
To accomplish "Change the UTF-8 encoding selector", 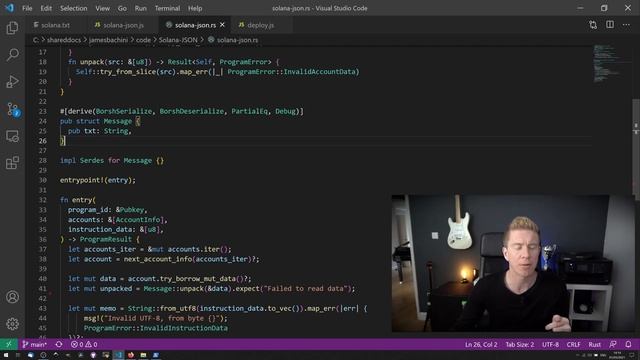I will [x=550, y=344].
